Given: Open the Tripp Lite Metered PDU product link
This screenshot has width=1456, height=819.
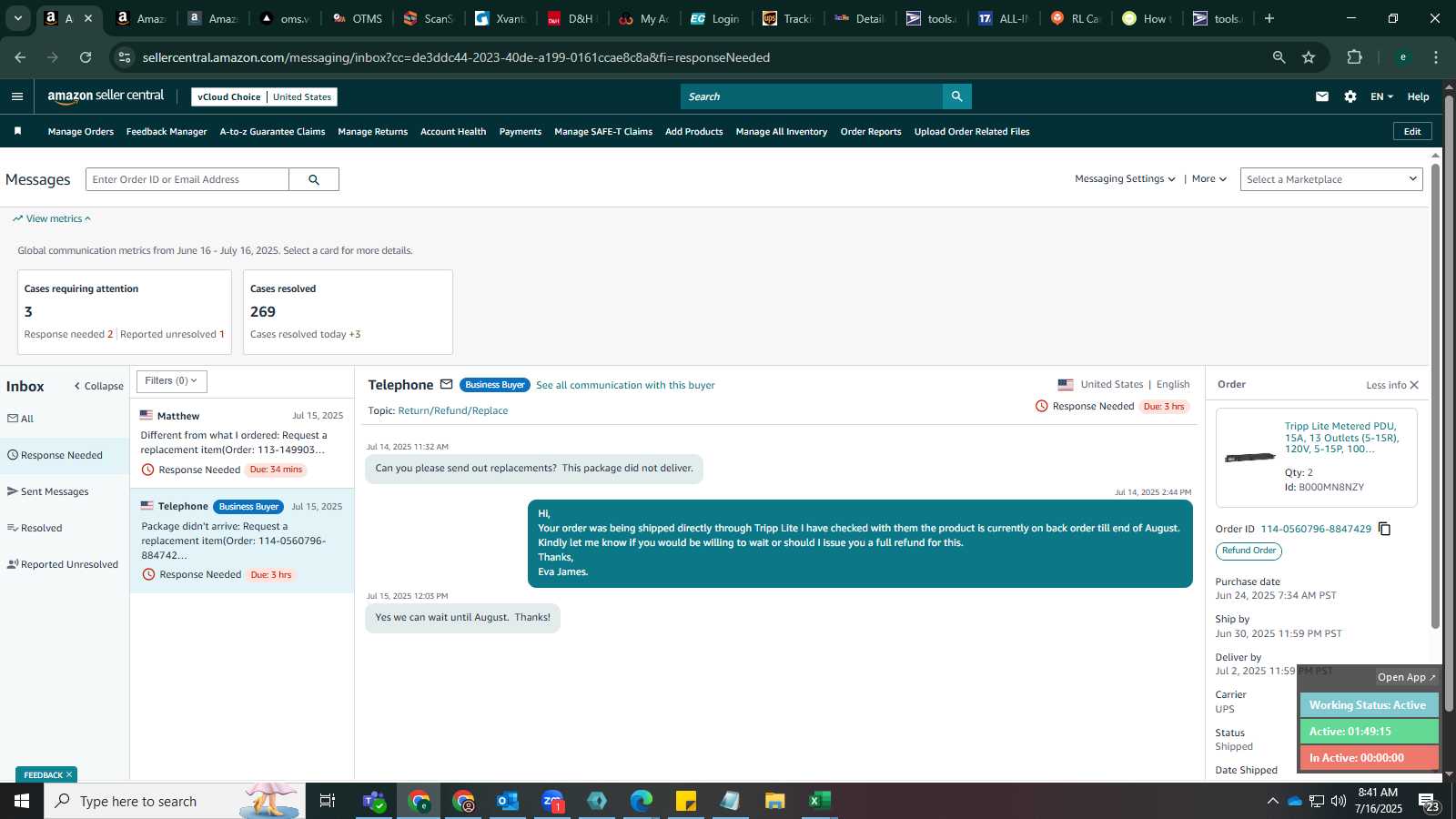Looking at the screenshot, I should click(1341, 438).
